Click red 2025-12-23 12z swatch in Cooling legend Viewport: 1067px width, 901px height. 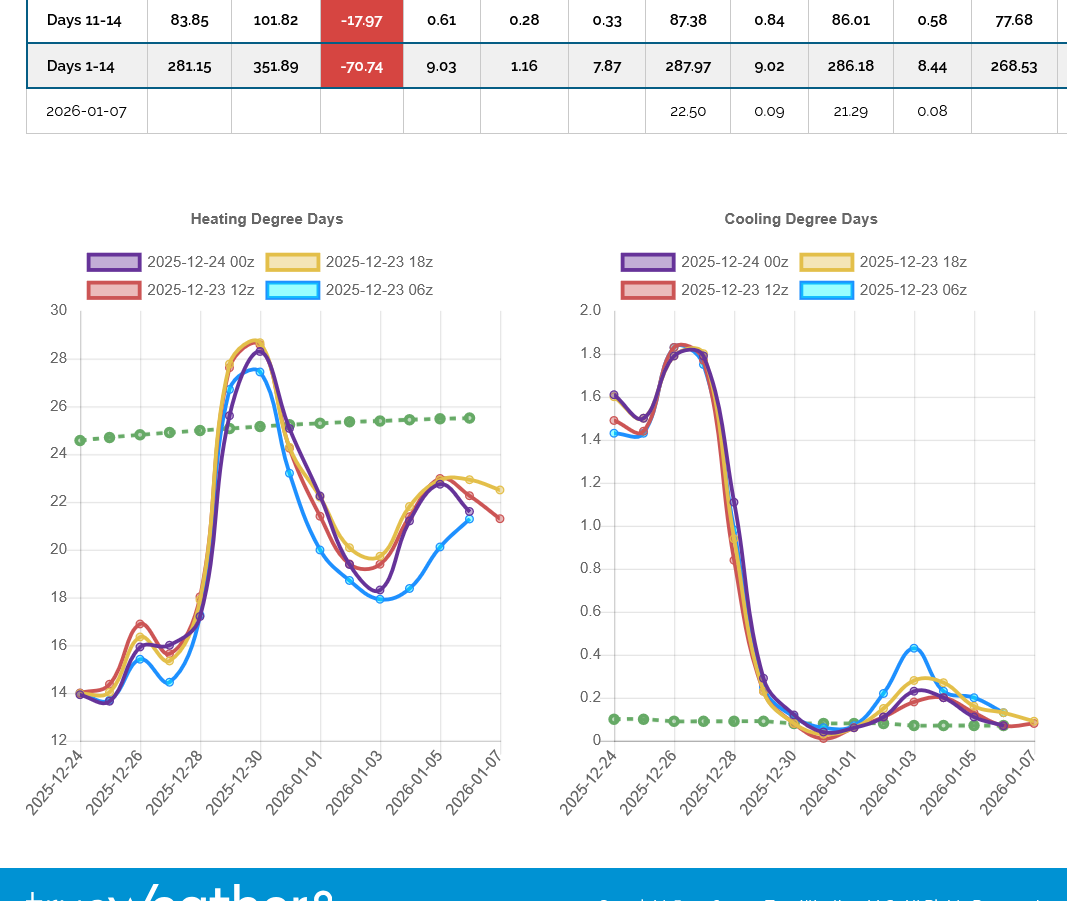pos(648,290)
